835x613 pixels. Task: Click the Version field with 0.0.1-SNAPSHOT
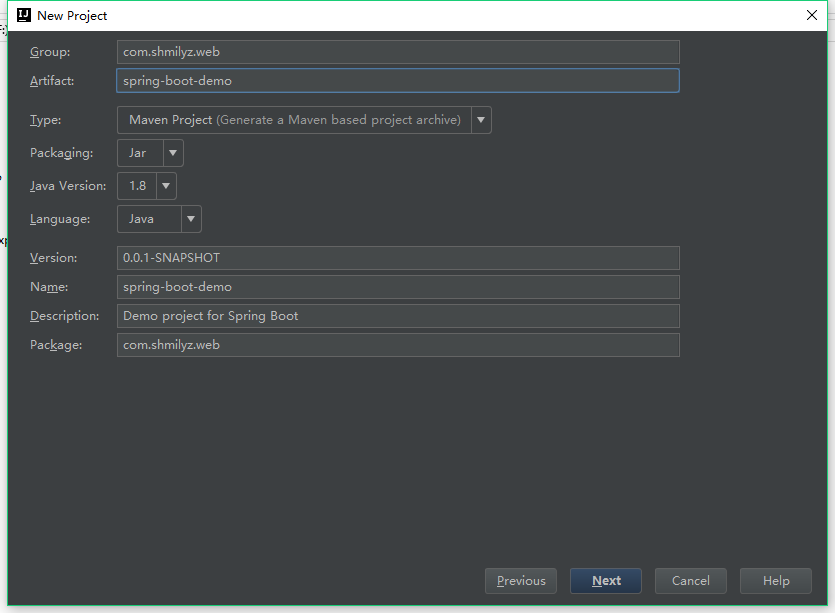tap(398, 258)
